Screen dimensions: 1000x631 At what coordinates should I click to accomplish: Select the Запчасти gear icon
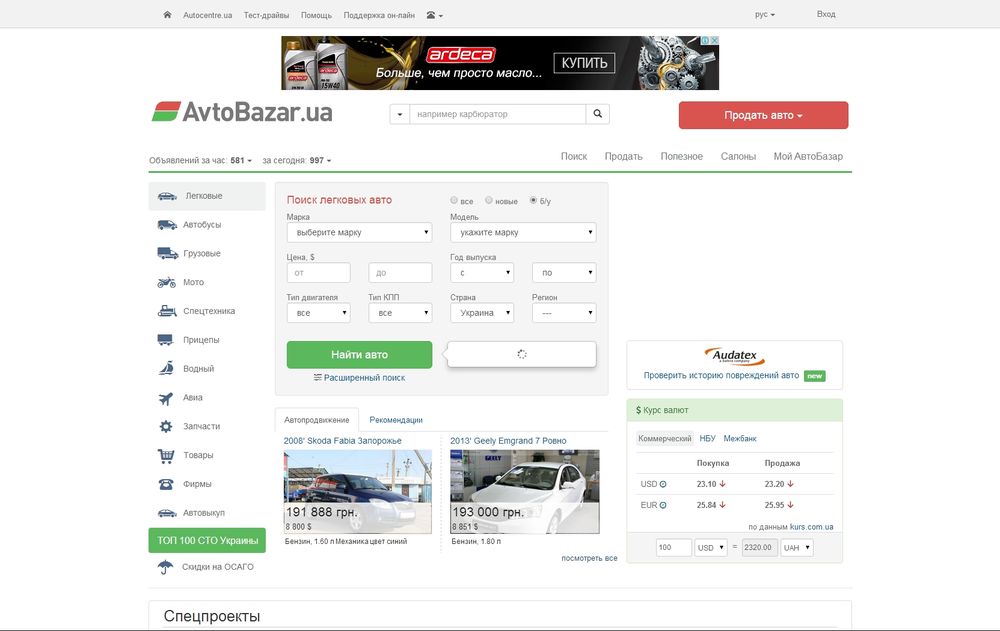pyautogui.click(x=166, y=426)
